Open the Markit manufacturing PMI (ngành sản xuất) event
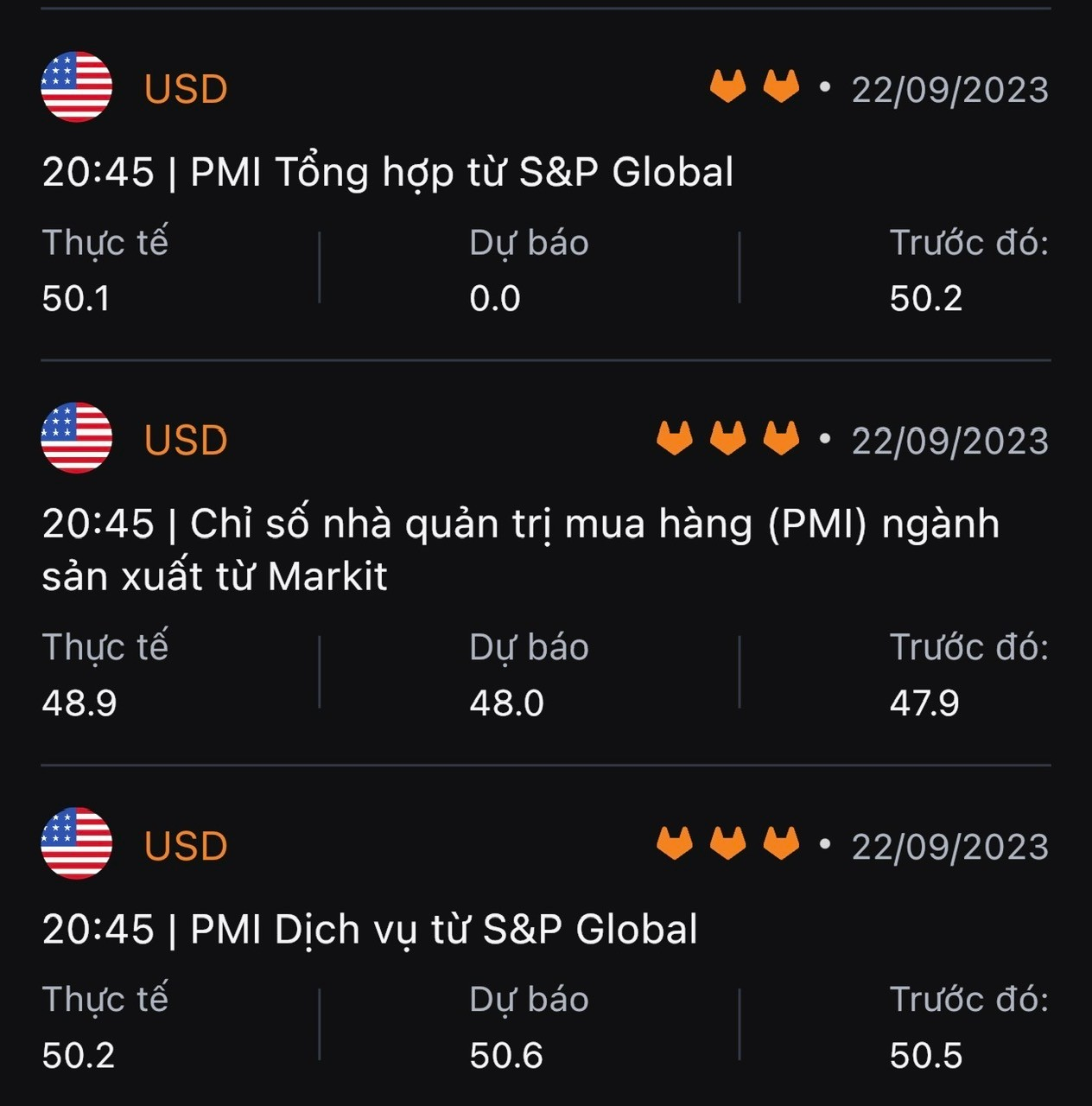Screen dimensions: 1092x1106 tap(521, 550)
